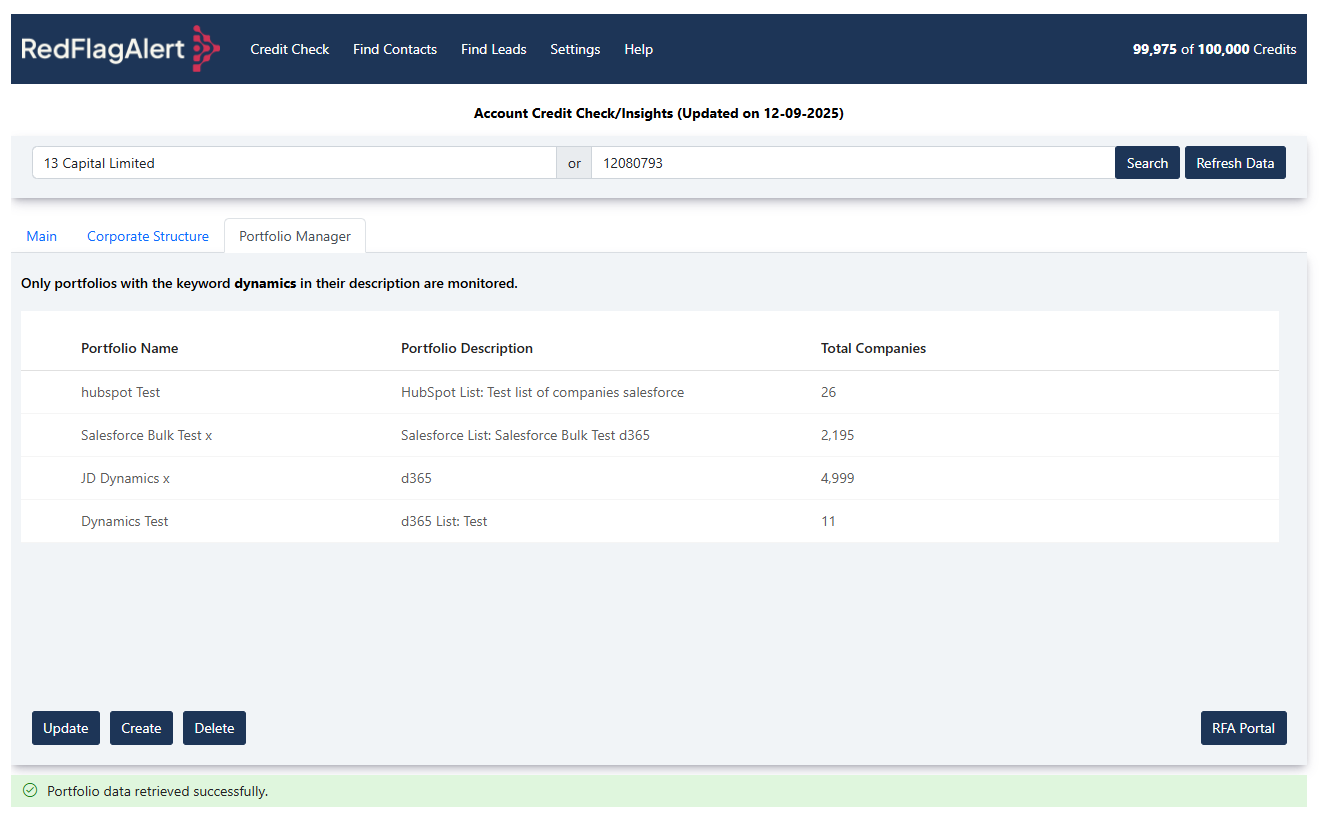The width and height of the screenshot is (1323, 814).
Task: Click the Search button
Action: pyautogui.click(x=1147, y=163)
